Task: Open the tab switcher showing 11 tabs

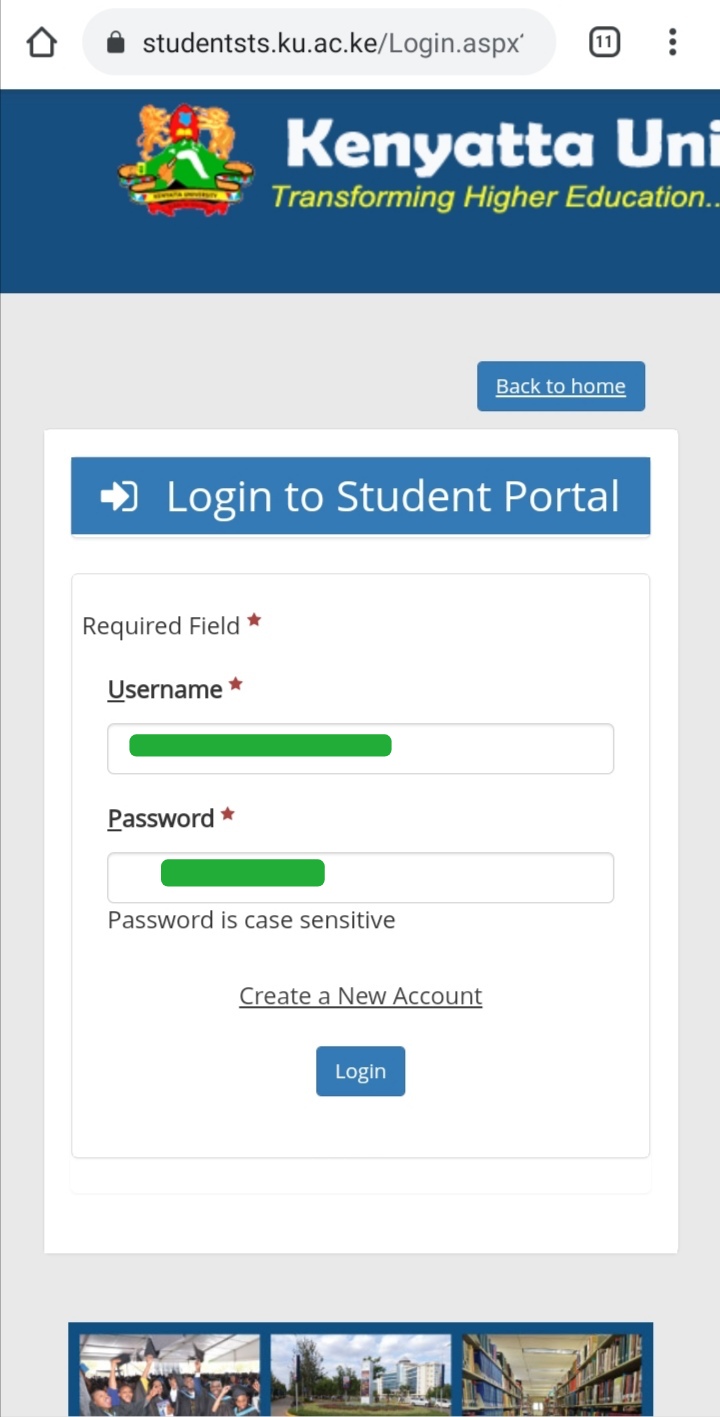Action: click(604, 42)
